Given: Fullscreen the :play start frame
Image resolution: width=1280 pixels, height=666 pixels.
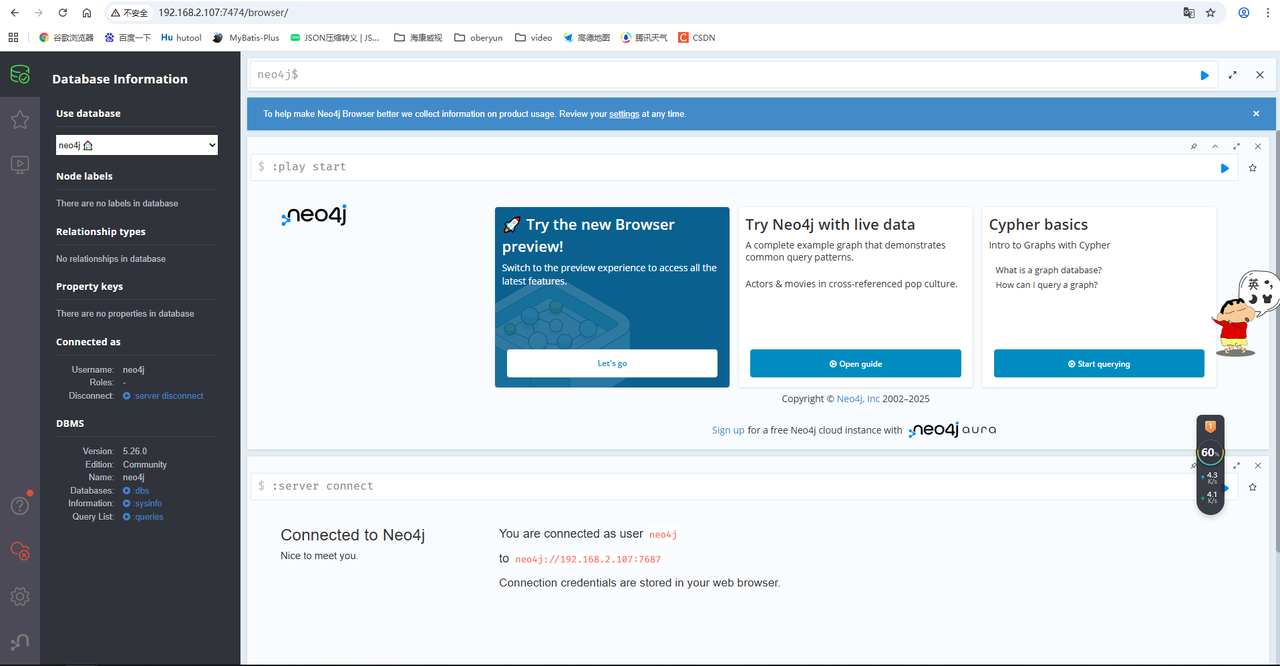Looking at the screenshot, I should click(x=1237, y=146).
